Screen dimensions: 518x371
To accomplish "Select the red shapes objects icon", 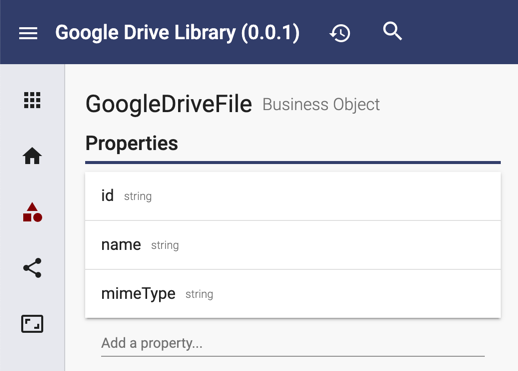I will click(x=32, y=212).
